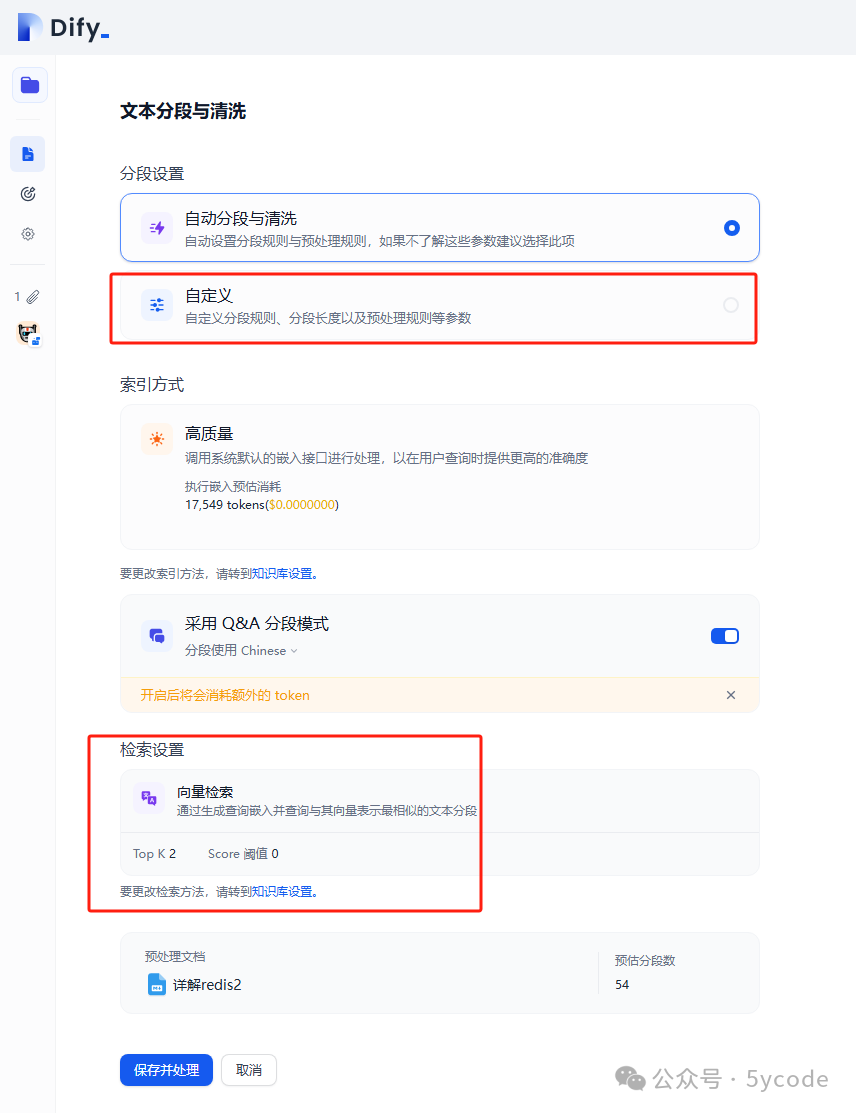Click the Score 阈值 0 value
The height and width of the screenshot is (1113, 856).
(243, 854)
